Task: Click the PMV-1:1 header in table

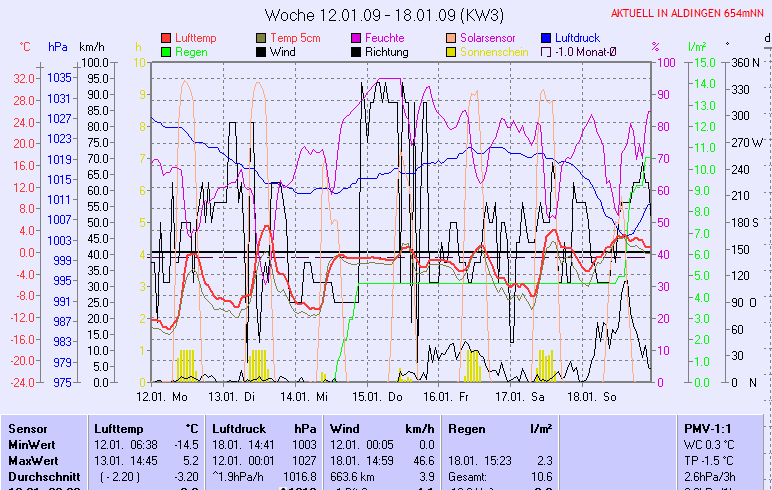Action: coord(706,428)
